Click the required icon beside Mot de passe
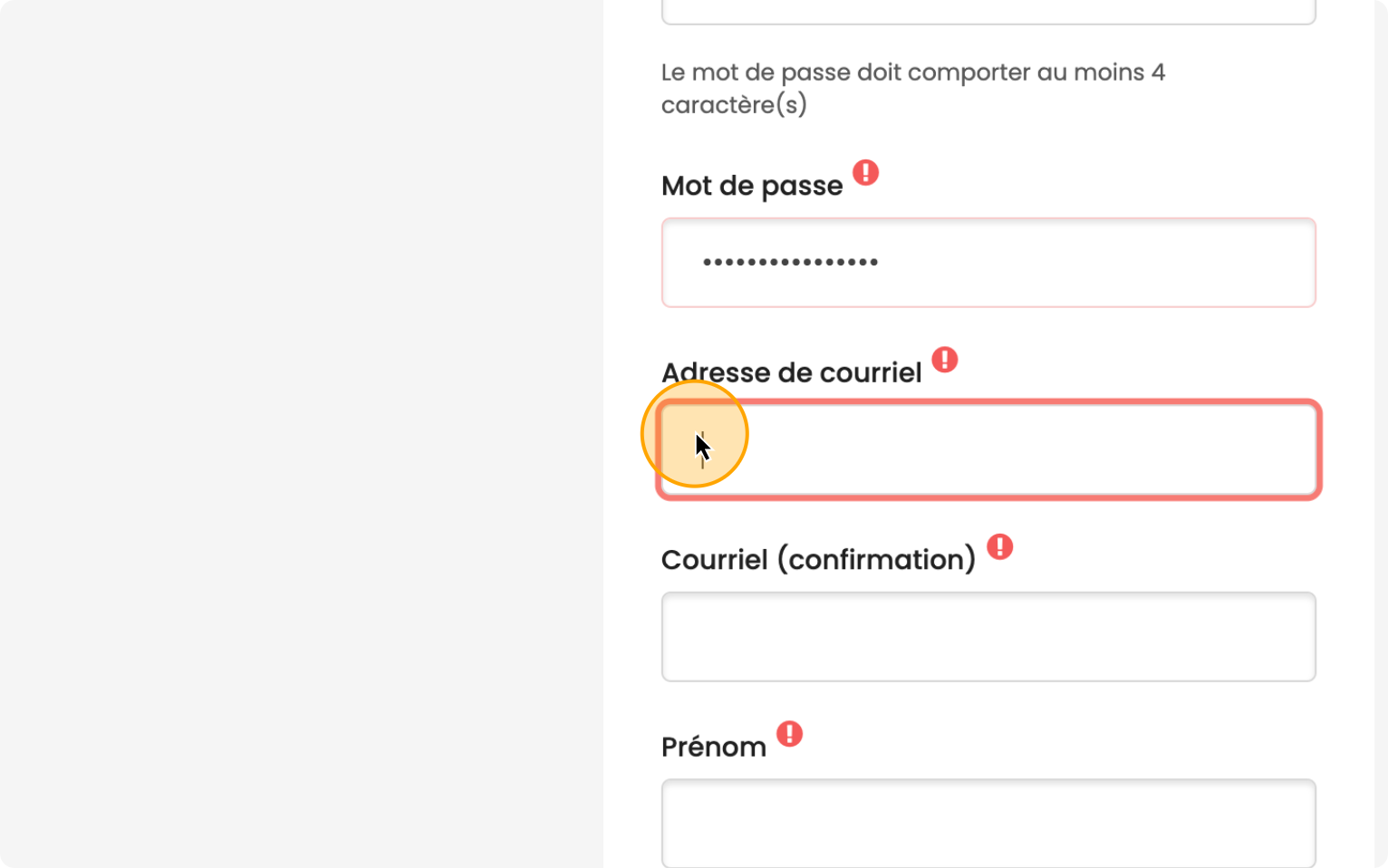 coord(866,172)
